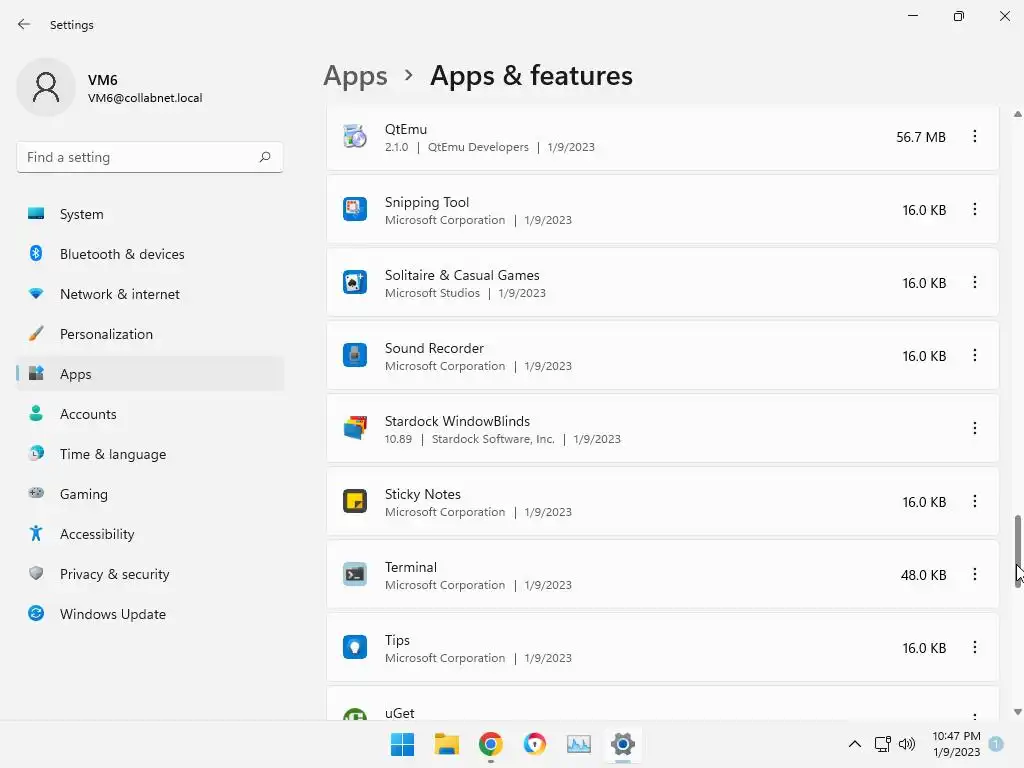Screen dimensions: 1024x768
Task: Open the Windows Start menu
Action: [x=402, y=744]
